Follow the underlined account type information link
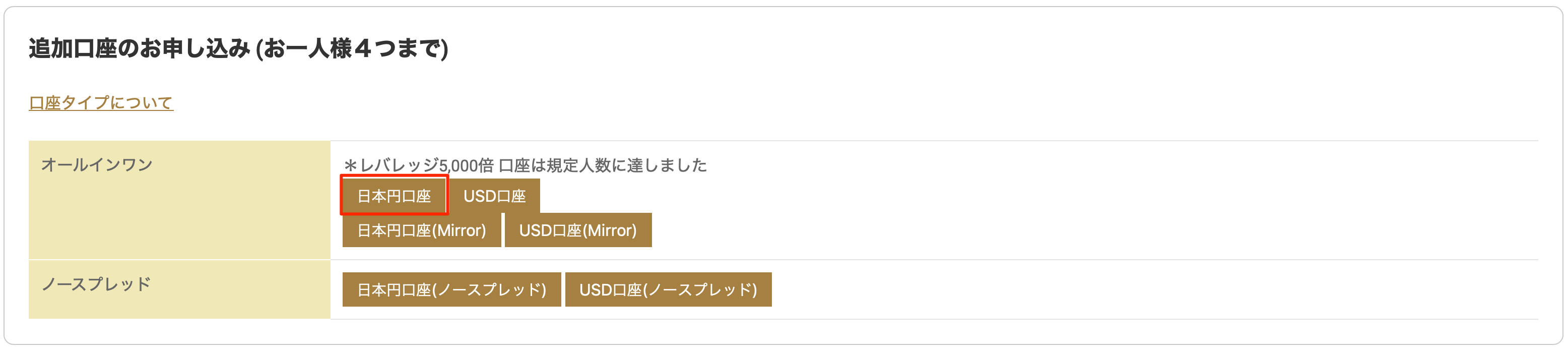Screen dimensions: 1568x349 [x=101, y=102]
